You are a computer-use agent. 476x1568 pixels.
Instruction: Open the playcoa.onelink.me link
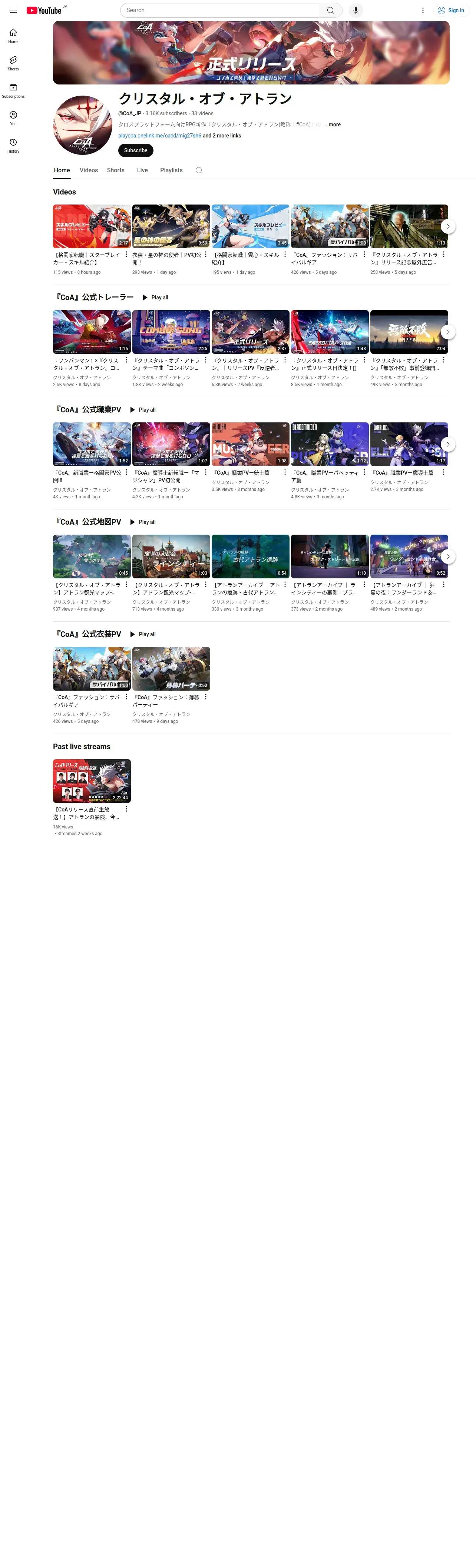coord(159,136)
